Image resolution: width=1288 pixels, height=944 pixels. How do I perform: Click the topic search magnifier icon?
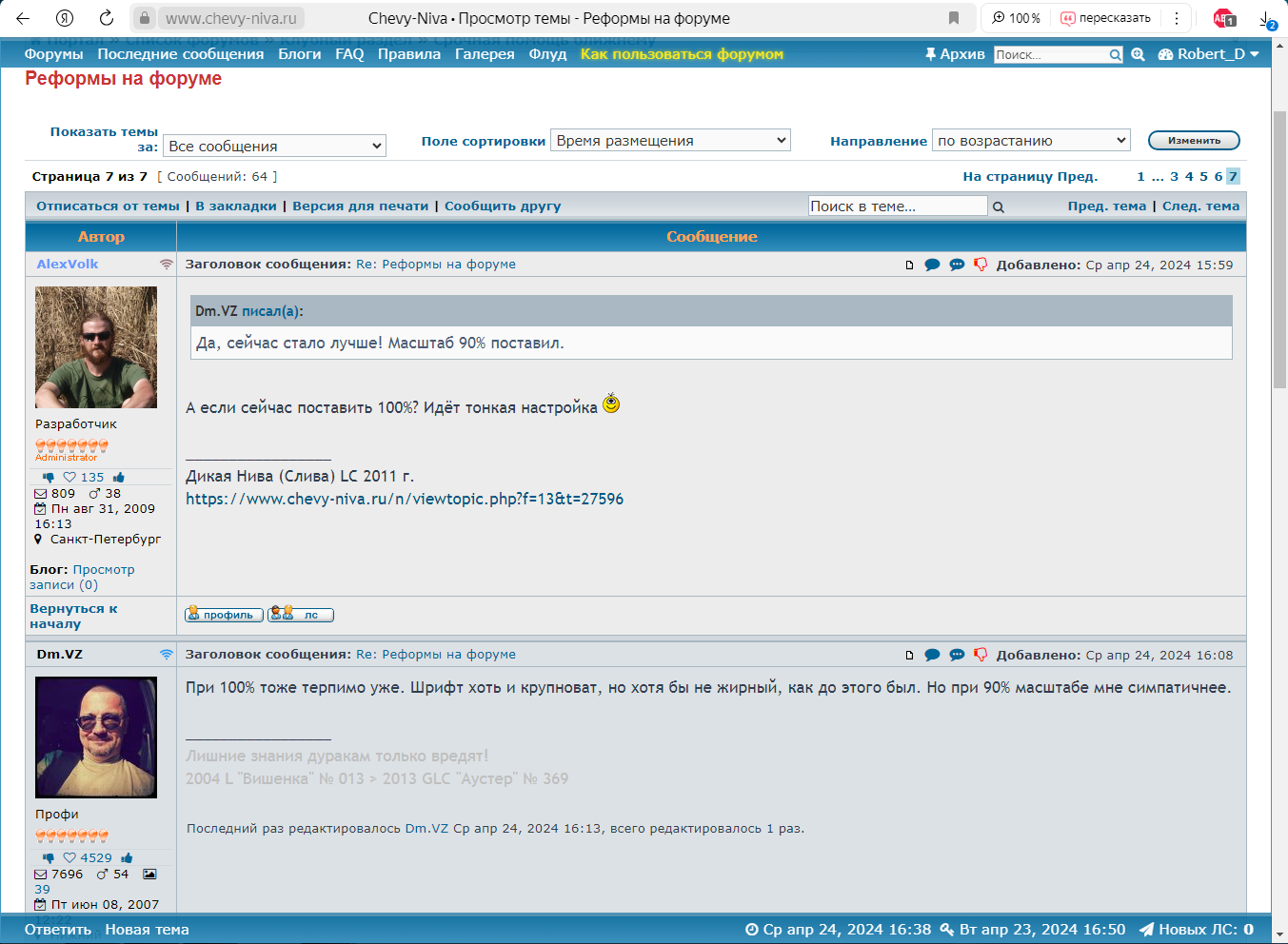tap(999, 206)
